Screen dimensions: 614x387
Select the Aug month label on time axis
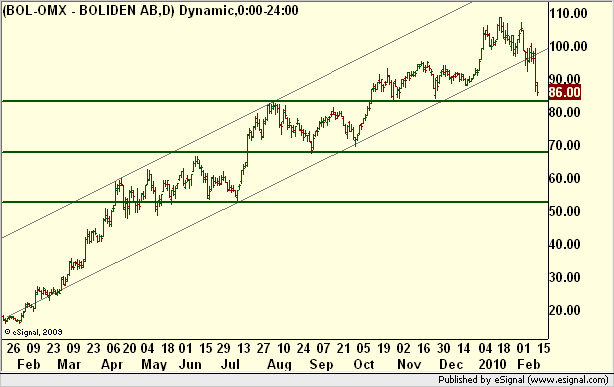pyautogui.click(x=279, y=365)
